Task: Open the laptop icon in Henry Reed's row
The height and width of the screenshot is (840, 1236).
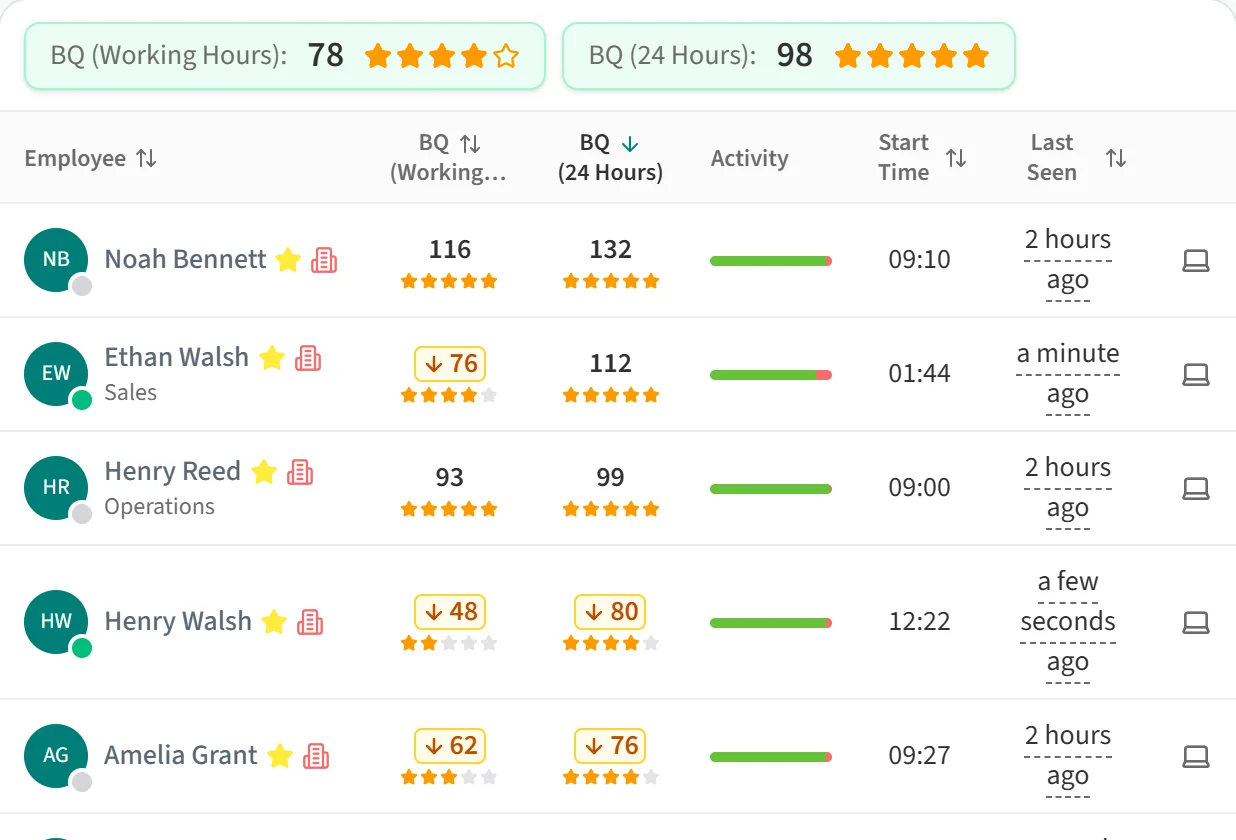Action: click(x=1196, y=489)
